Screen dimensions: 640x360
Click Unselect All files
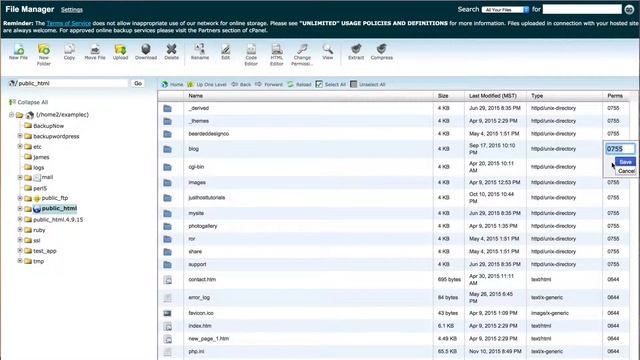click(x=368, y=84)
